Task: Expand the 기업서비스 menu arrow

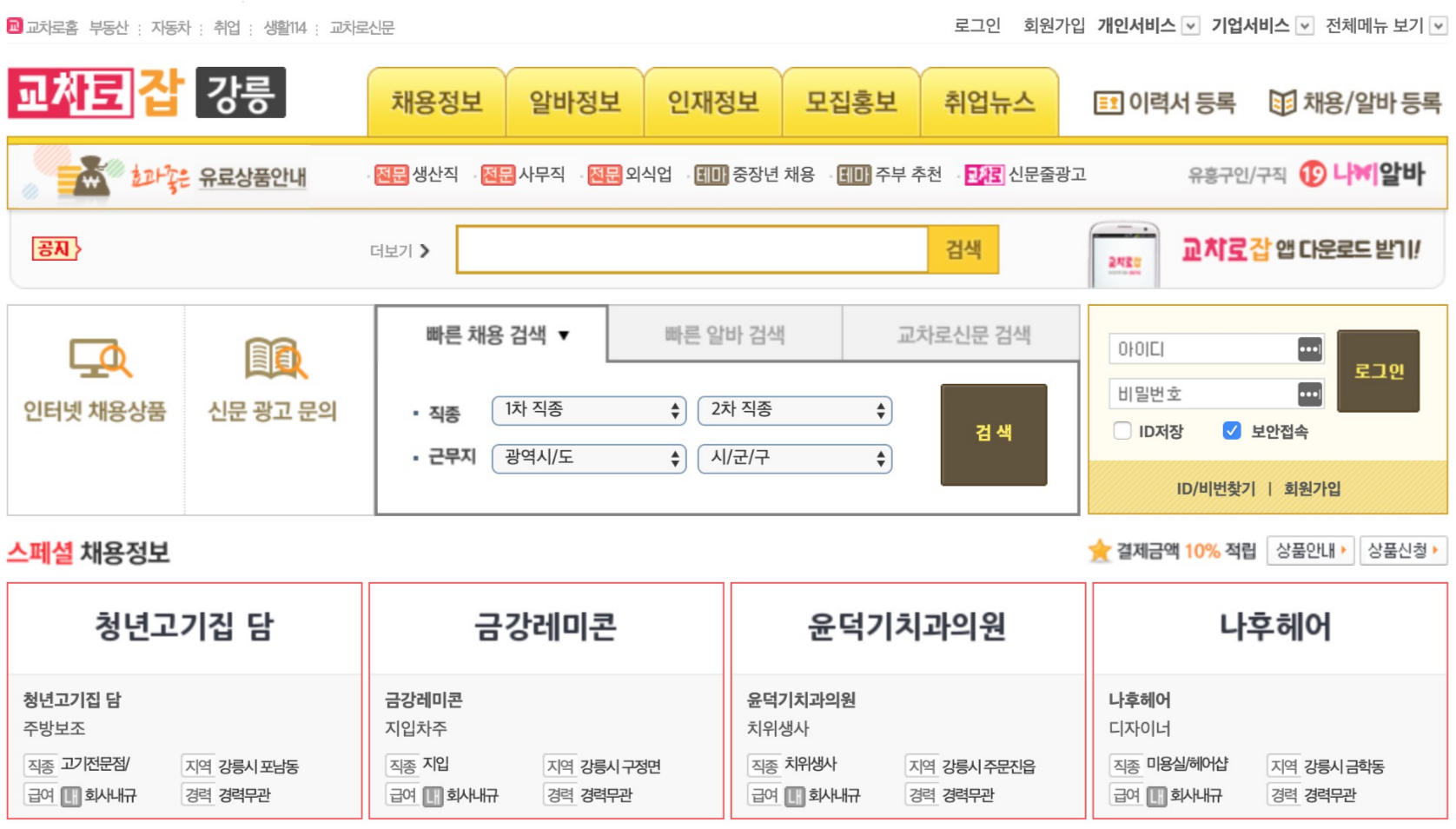Action: (1305, 26)
